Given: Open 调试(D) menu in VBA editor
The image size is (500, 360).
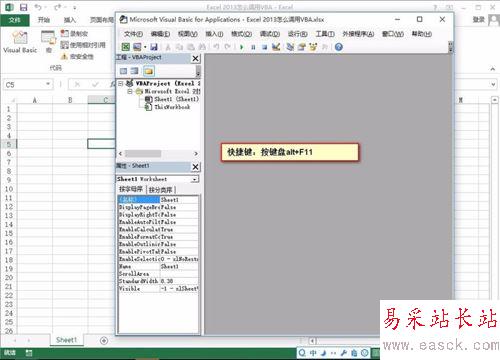Looking at the screenshot, I should (x=270, y=34).
